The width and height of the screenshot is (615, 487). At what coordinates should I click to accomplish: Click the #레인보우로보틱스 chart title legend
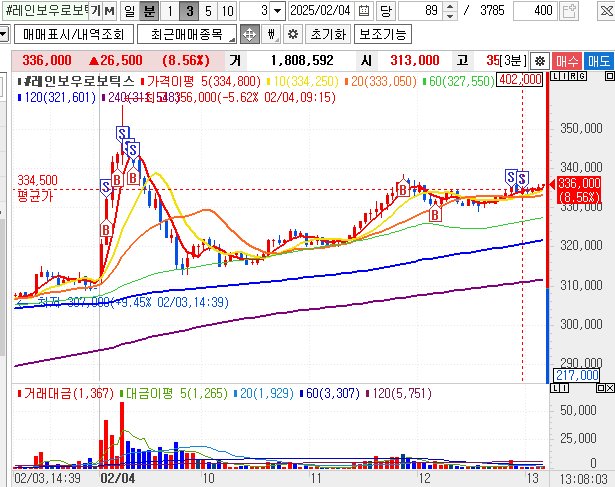[78, 81]
